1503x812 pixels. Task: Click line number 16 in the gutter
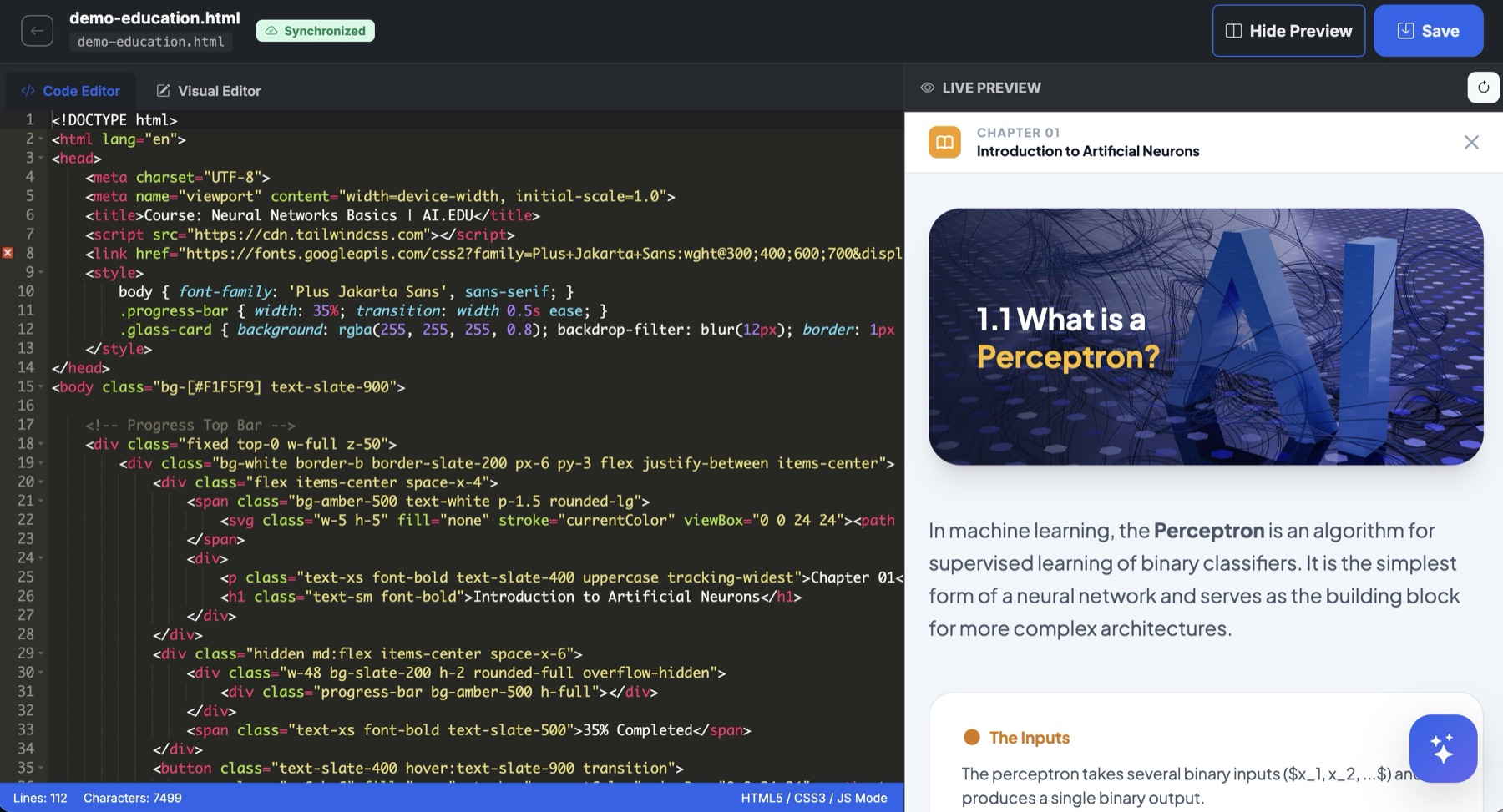coord(26,406)
